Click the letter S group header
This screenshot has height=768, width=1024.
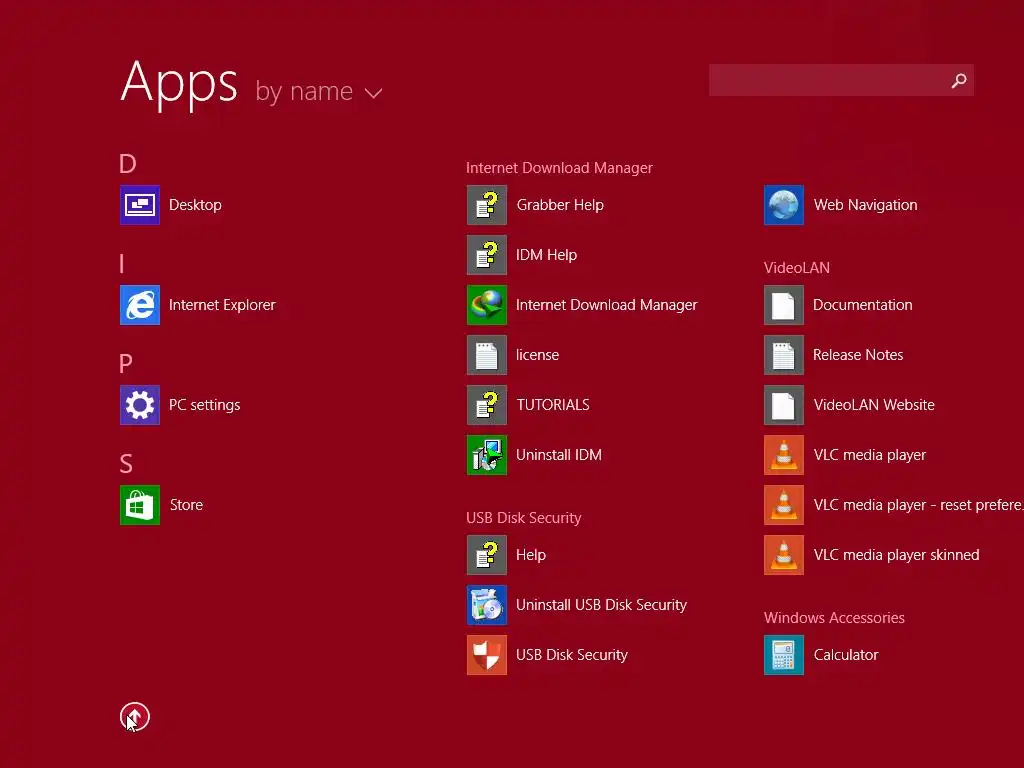126,464
